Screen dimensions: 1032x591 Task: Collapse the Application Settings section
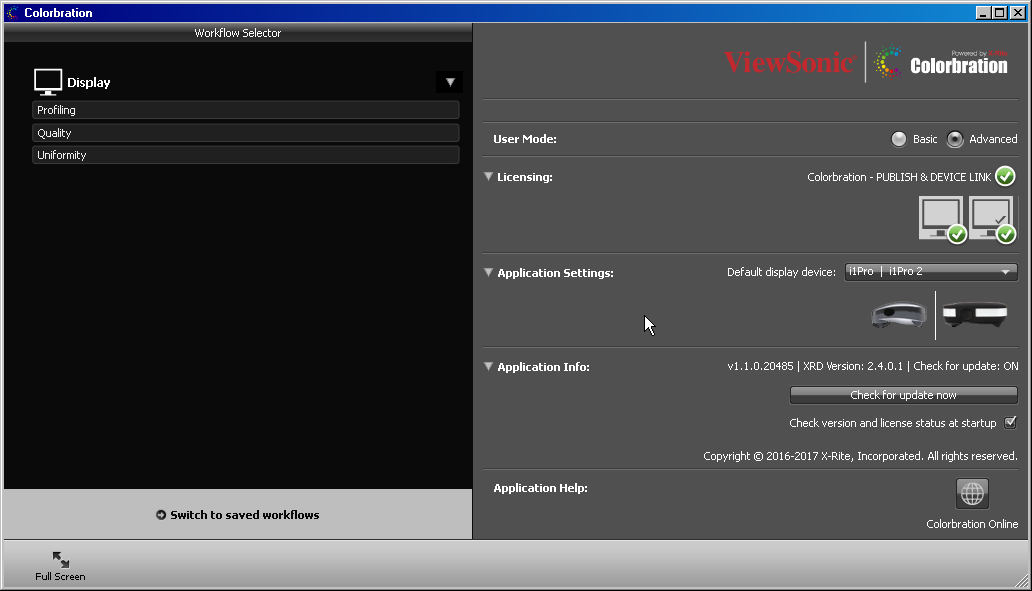coord(488,272)
